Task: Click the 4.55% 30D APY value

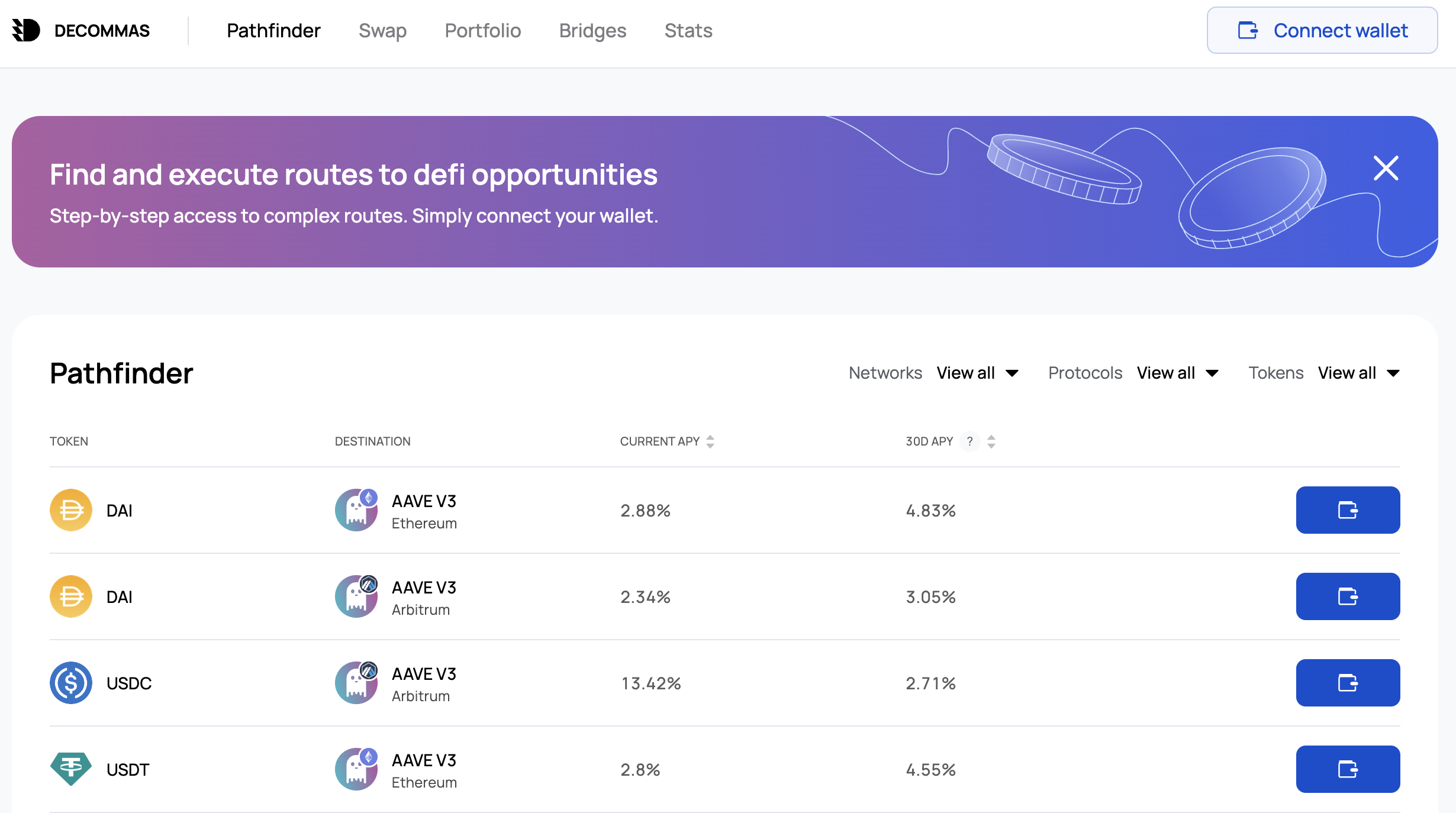Action: click(930, 770)
